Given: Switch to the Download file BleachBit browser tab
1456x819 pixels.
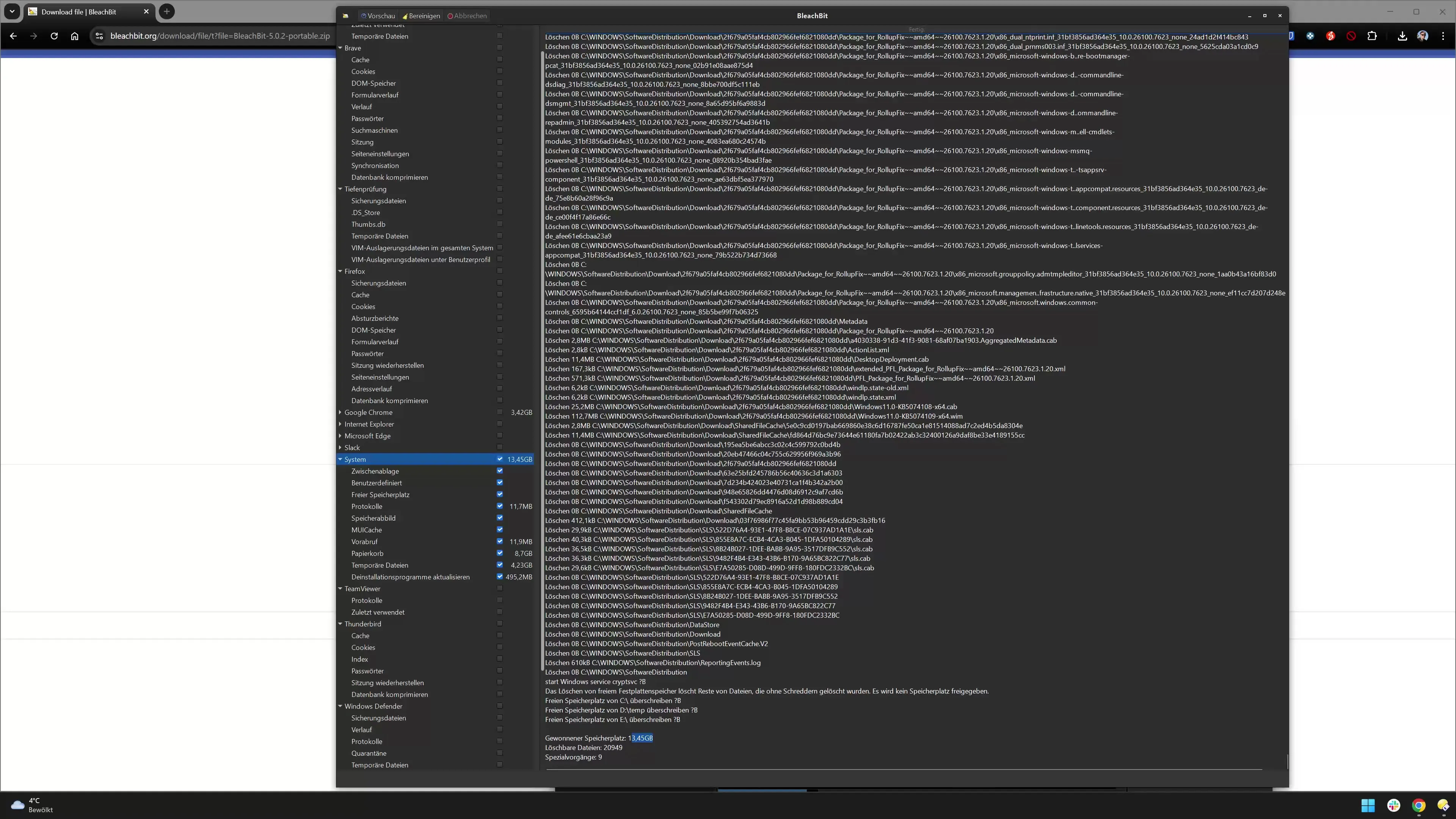Looking at the screenshot, I should (x=79, y=11).
